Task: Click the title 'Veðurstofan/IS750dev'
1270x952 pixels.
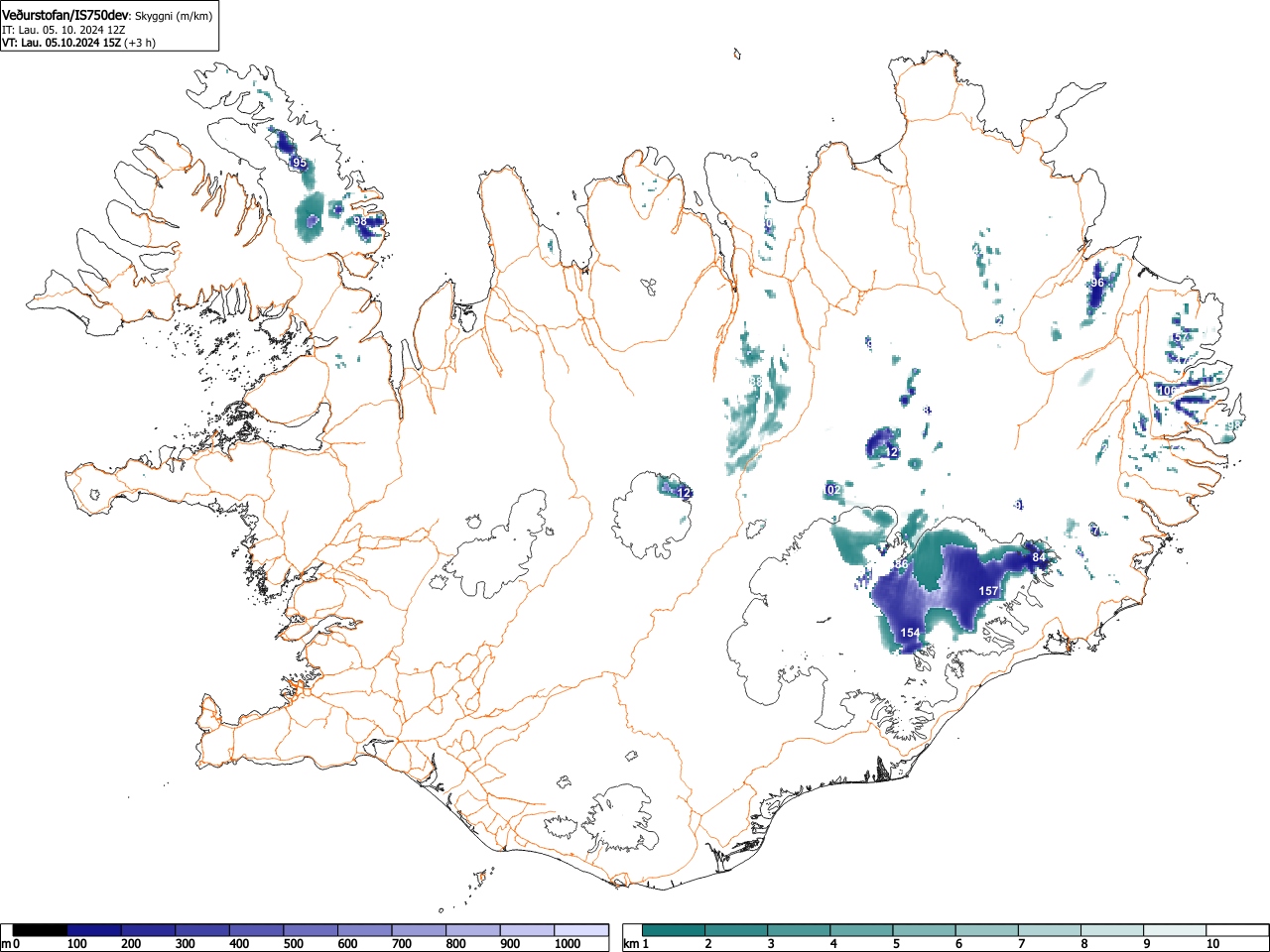Action: tap(65, 15)
